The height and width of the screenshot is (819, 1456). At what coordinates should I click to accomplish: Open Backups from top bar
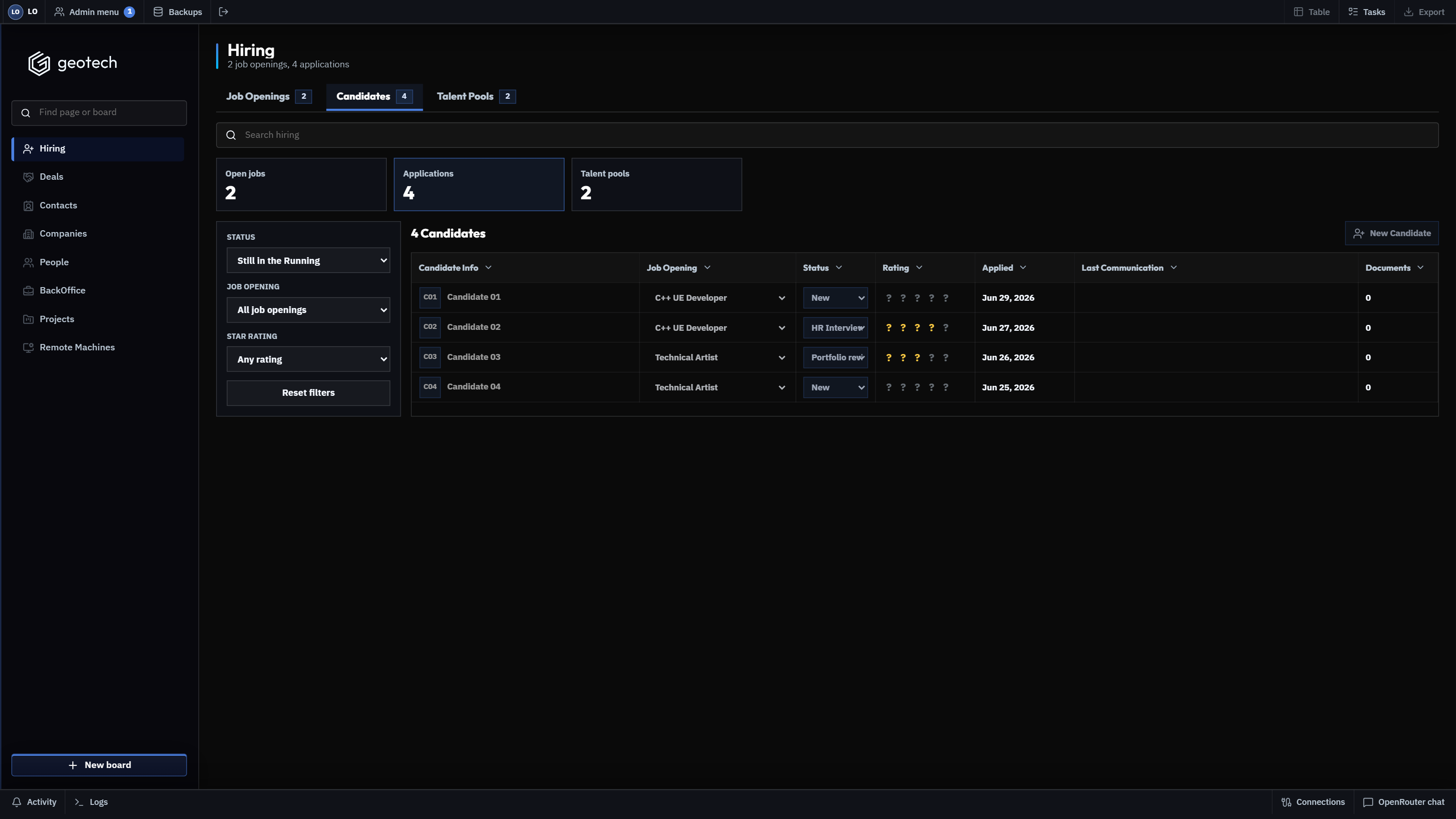click(177, 12)
